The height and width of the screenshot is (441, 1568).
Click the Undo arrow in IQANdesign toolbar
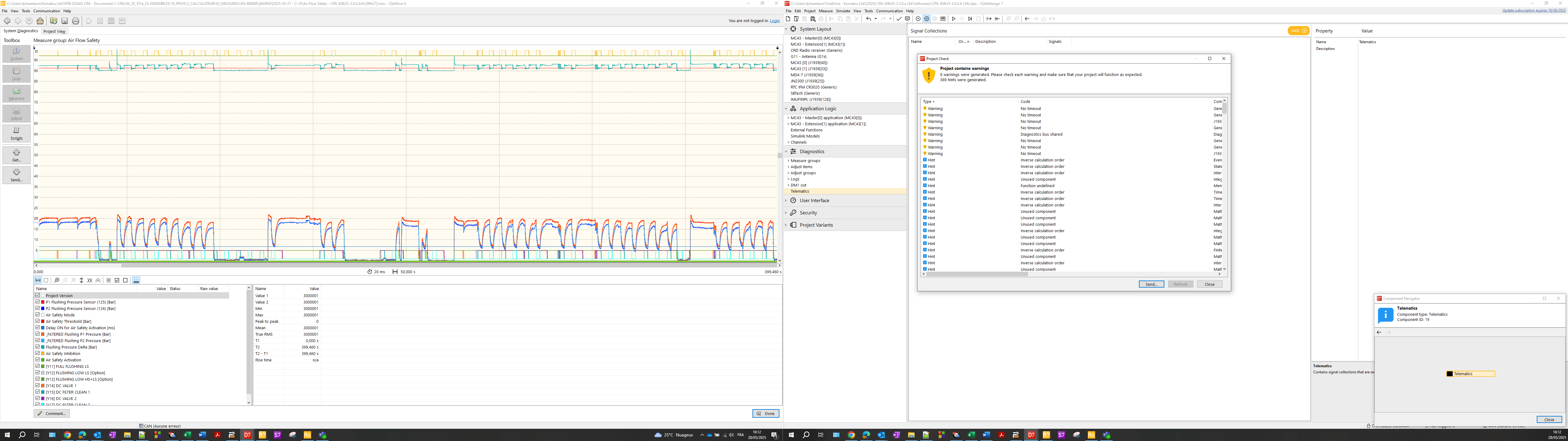868,19
